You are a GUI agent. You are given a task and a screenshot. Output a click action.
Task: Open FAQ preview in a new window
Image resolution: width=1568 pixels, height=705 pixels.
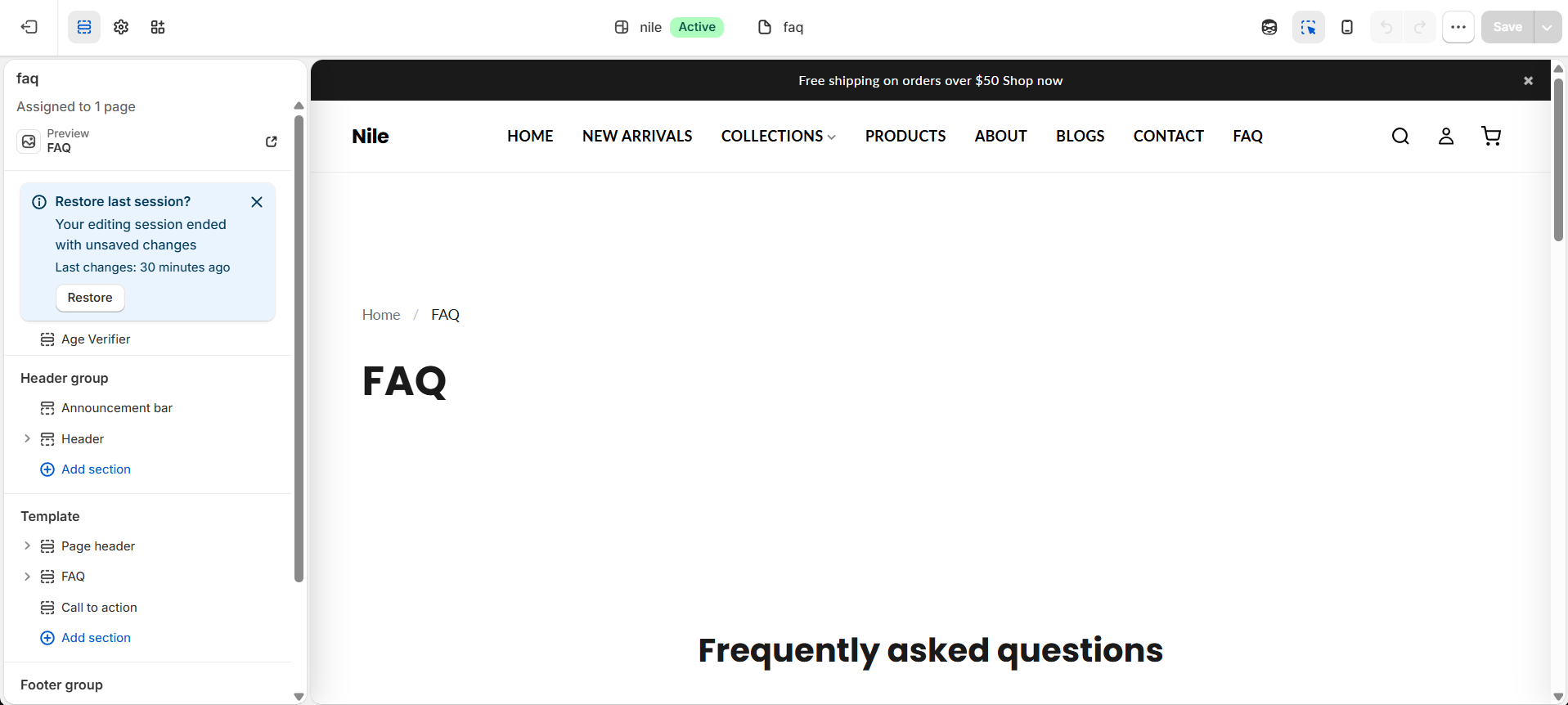(272, 141)
